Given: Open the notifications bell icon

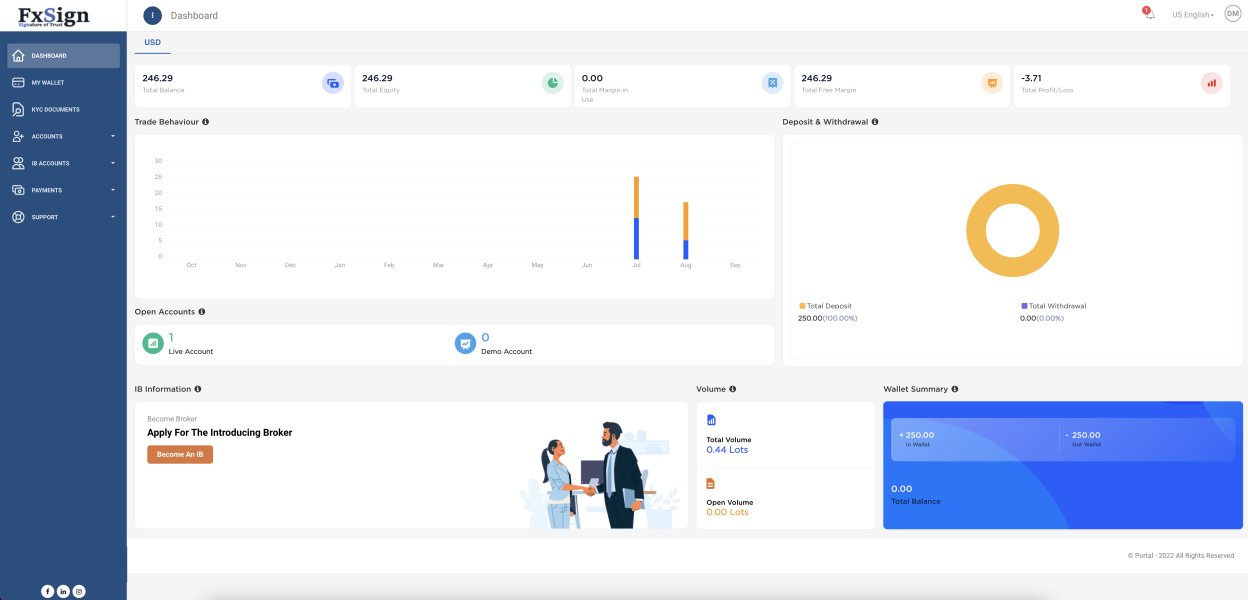Looking at the screenshot, I should point(1149,15).
